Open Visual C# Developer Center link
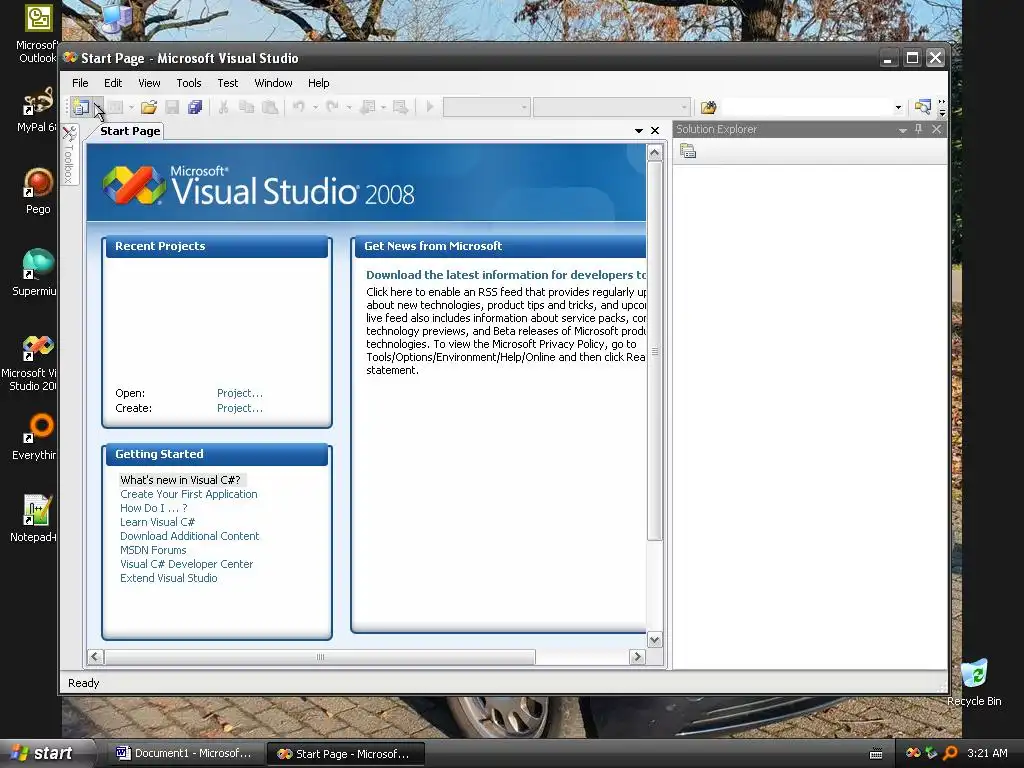This screenshot has height=768, width=1024. point(186,564)
